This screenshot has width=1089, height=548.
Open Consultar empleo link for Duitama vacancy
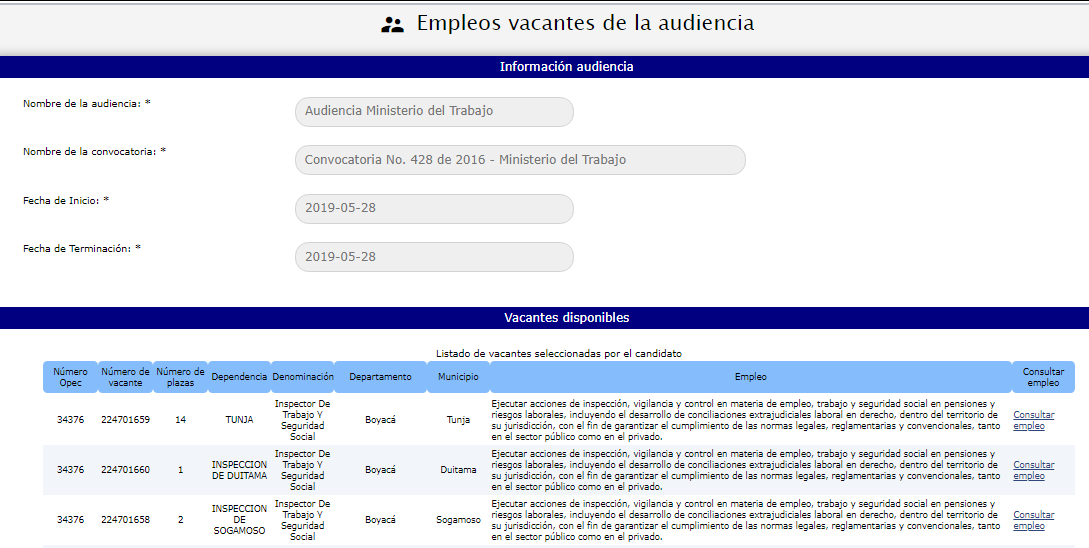[1033, 470]
